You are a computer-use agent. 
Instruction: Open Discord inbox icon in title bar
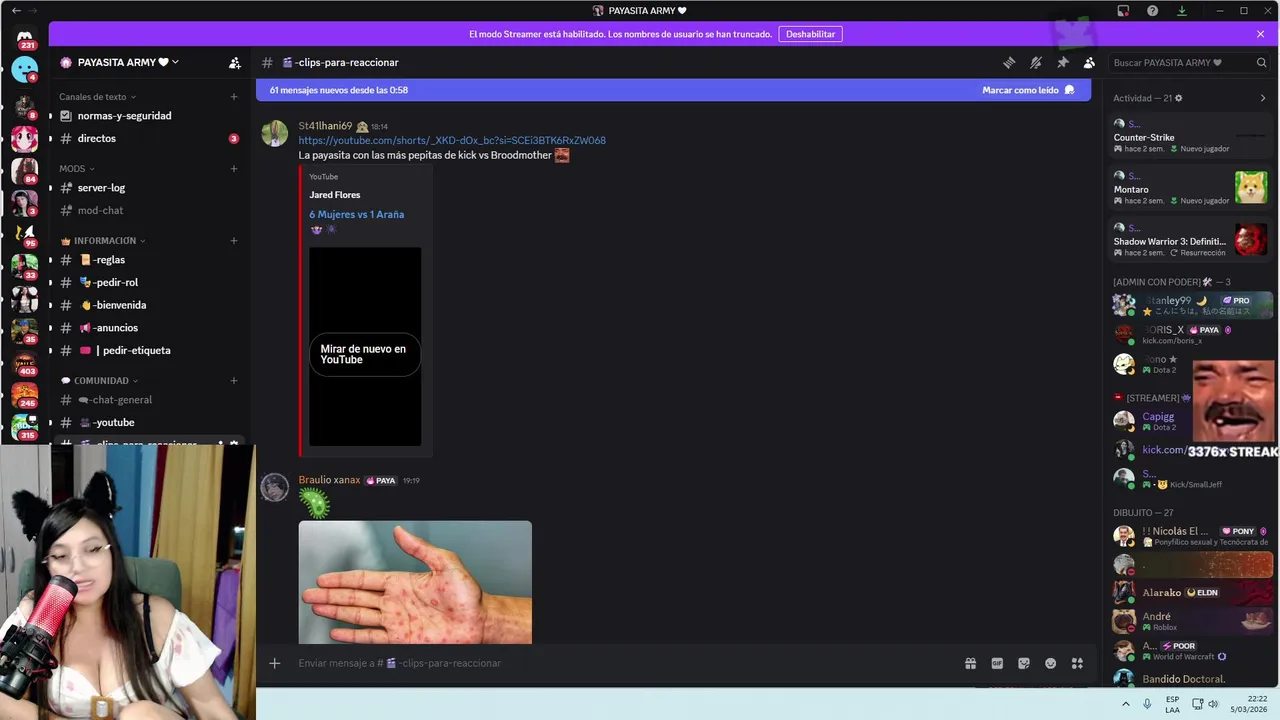point(1124,10)
